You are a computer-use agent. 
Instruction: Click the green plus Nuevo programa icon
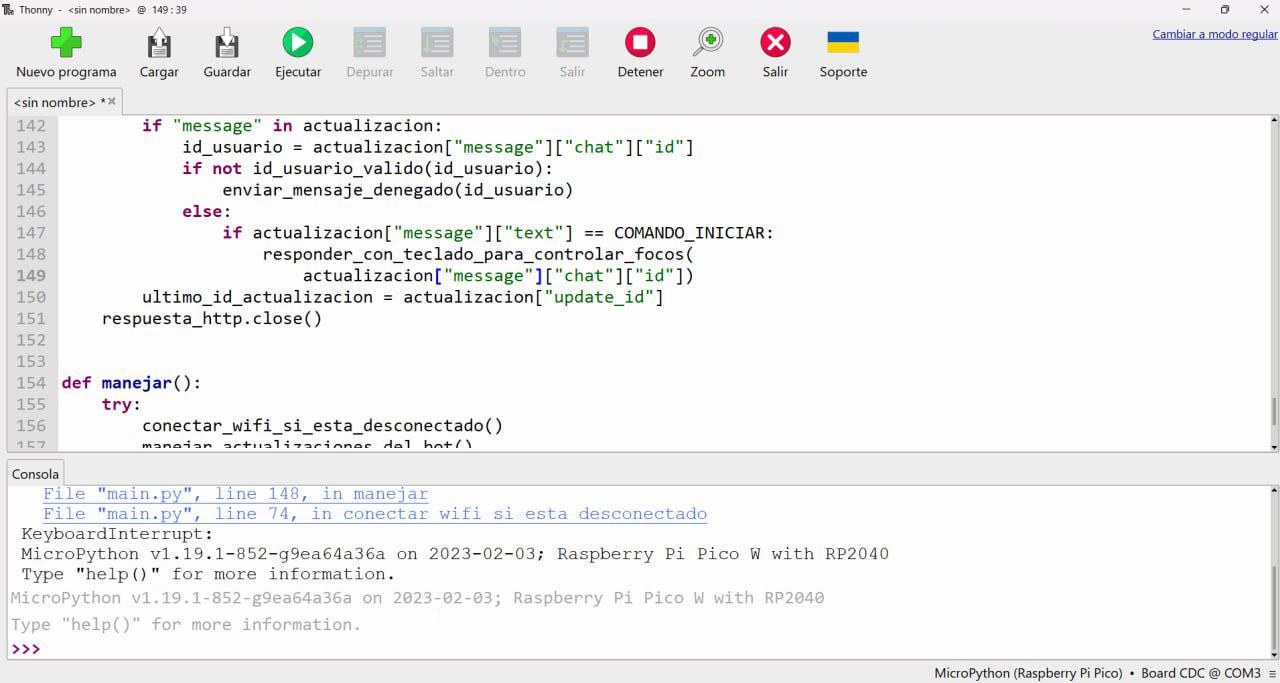(x=66, y=43)
